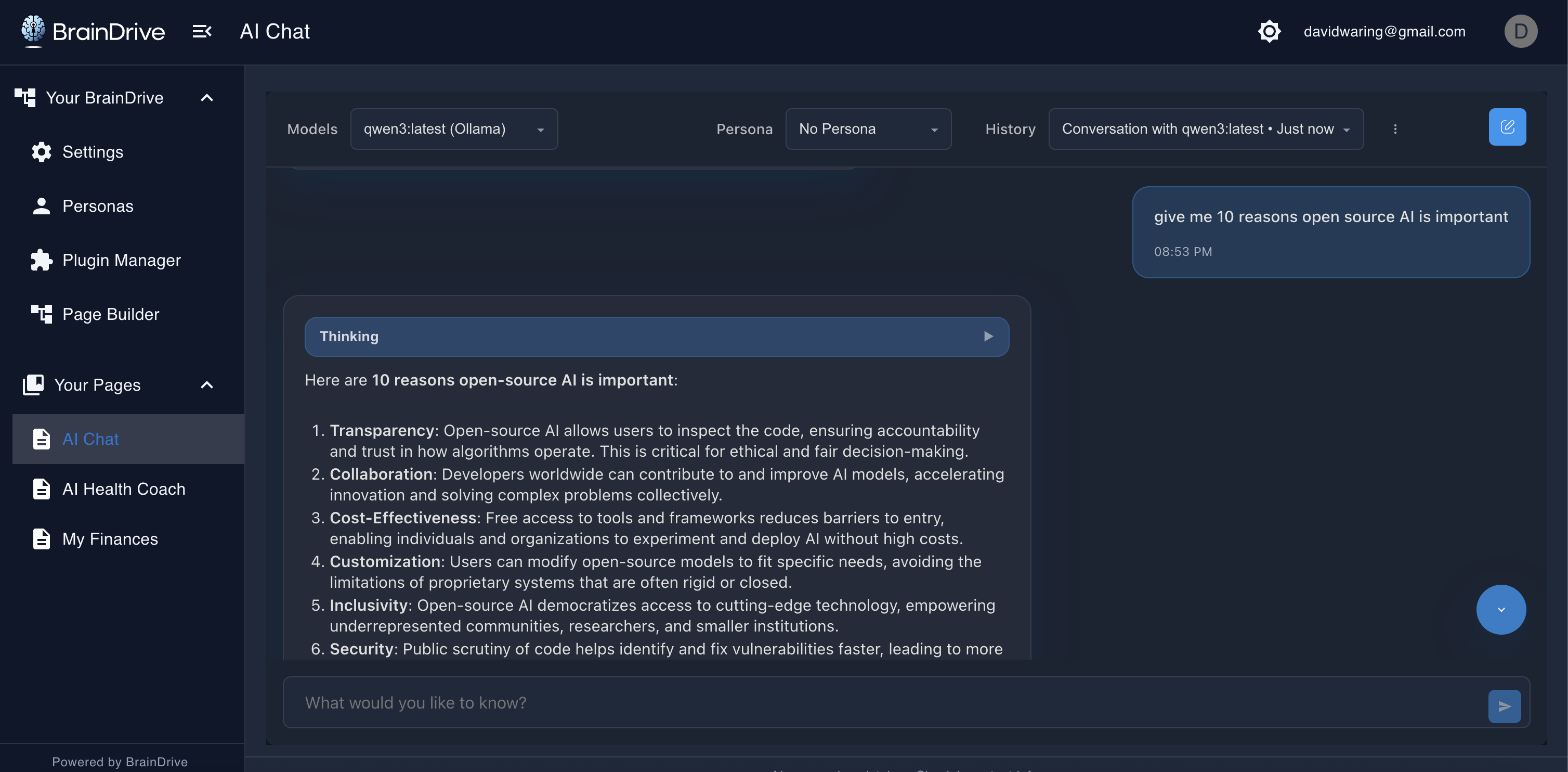Open Plugin Manager in the sidebar

[x=121, y=261]
